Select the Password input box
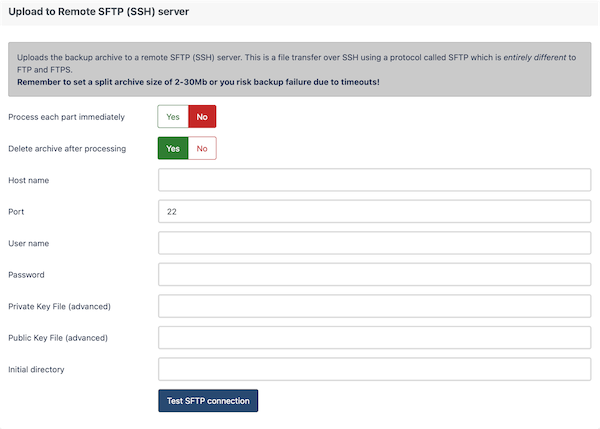The width and height of the screenshot is (600, 429). 374,274
